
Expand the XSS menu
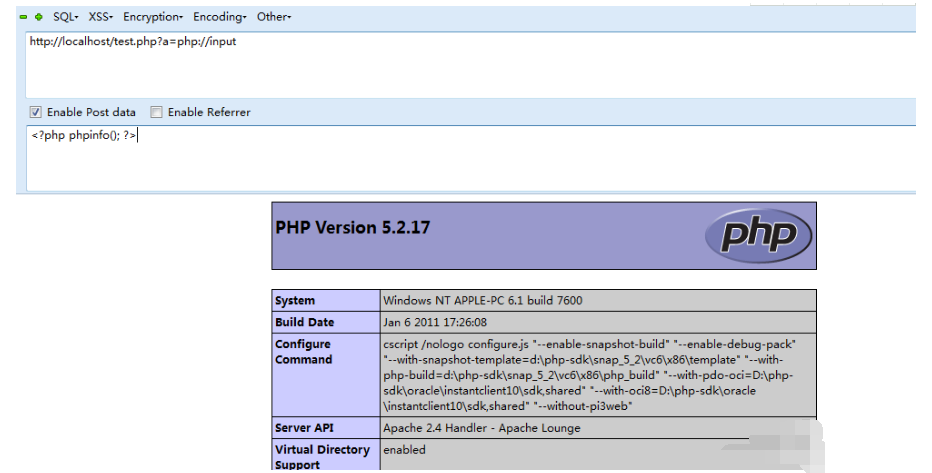100,17
